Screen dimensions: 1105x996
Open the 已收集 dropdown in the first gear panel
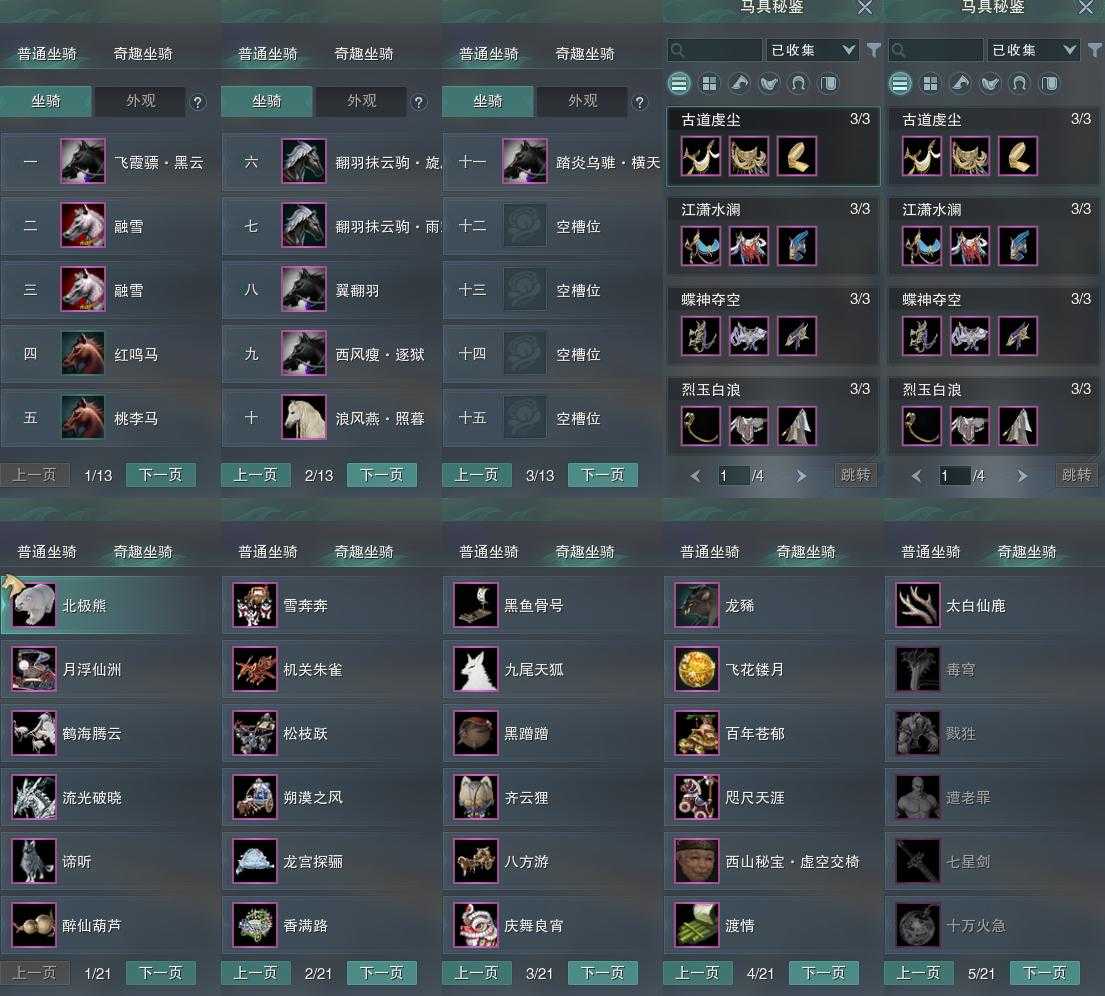coord(812,50)
